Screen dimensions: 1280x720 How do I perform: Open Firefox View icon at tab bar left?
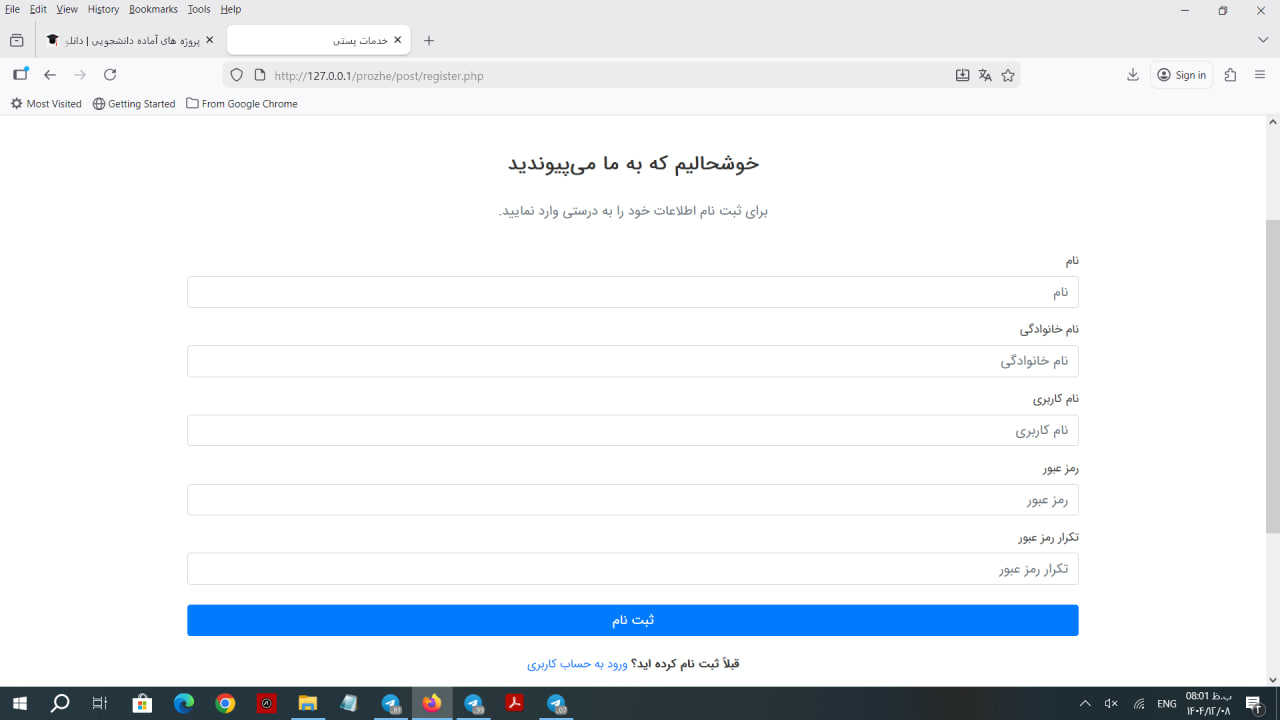pos(16,40)
